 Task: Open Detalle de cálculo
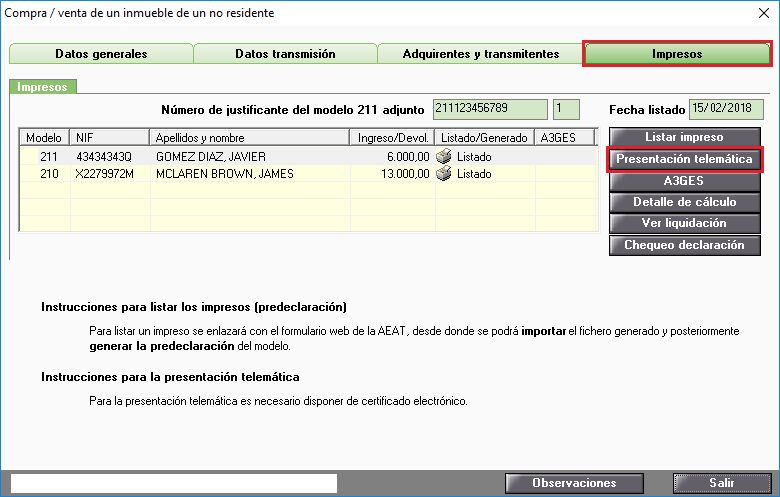tap(684, 202)
